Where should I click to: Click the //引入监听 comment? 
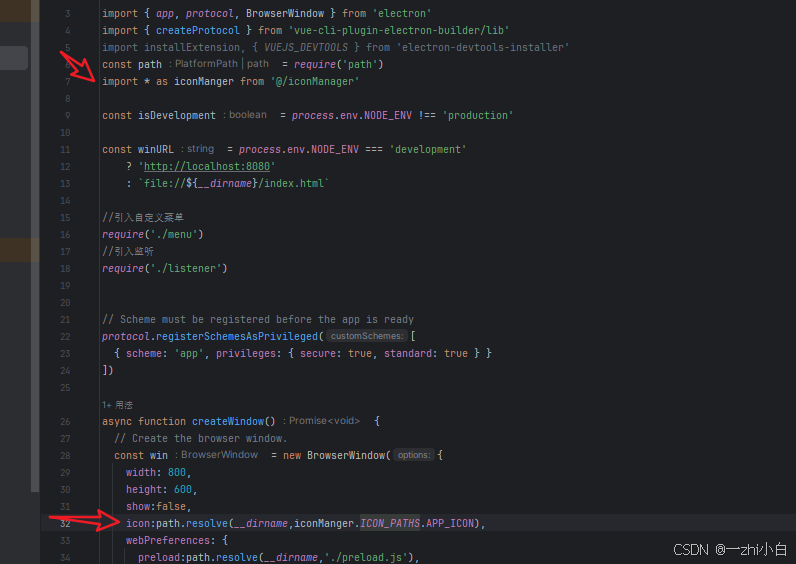click(x=127, y=251)
